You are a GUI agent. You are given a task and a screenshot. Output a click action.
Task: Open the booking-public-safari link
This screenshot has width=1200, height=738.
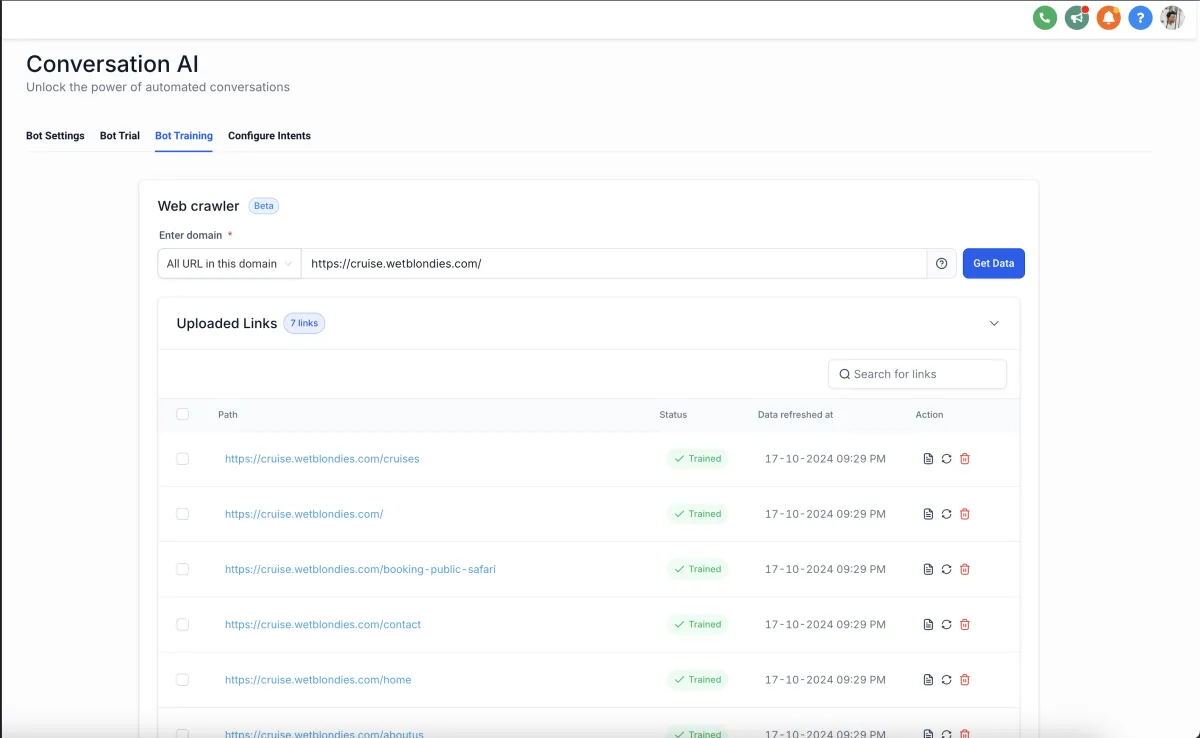pyautogui.click(x=360, y=569)
